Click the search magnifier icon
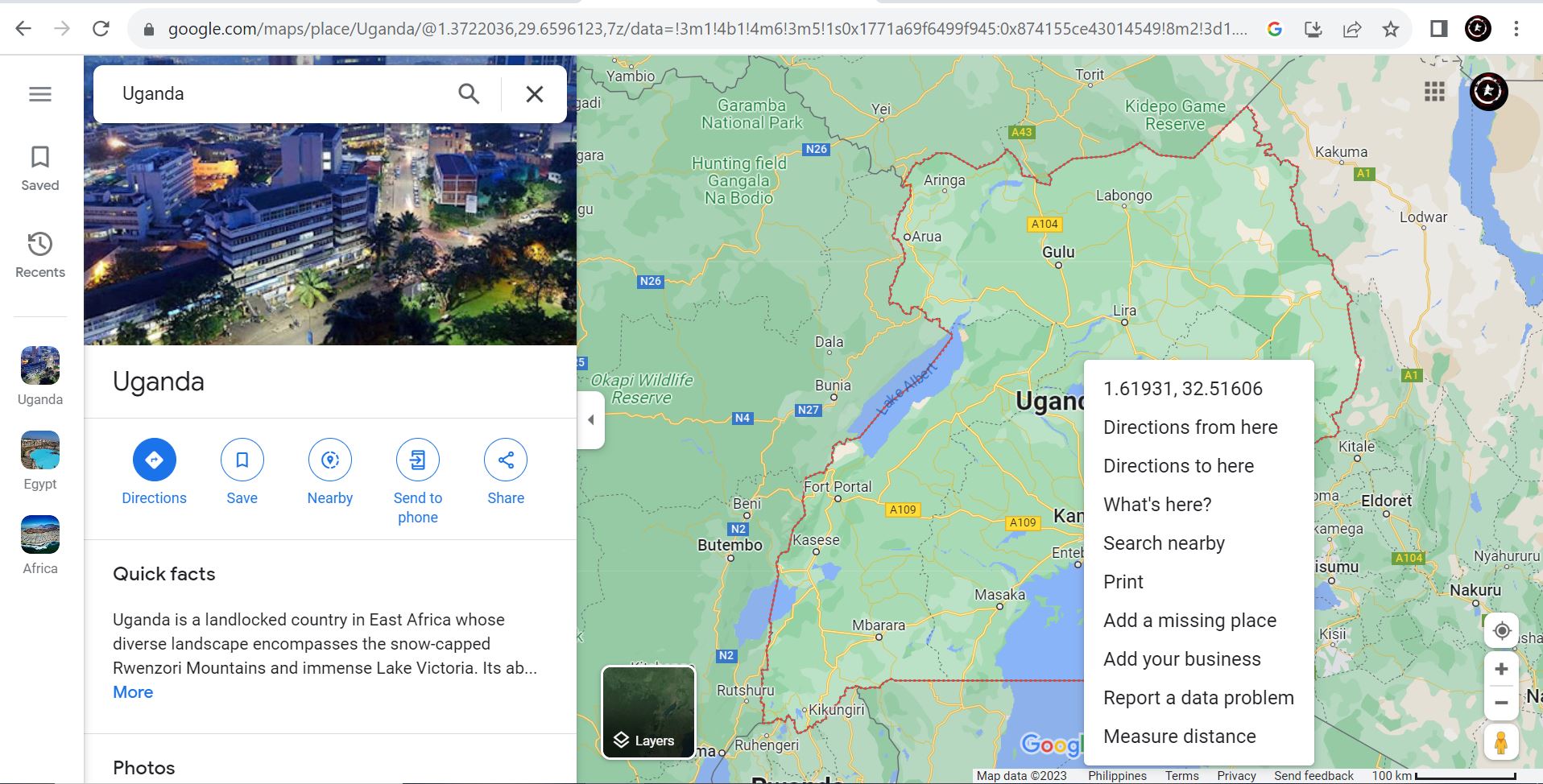This screenshot has height=784, width=1543. click(x=469, y=94)
